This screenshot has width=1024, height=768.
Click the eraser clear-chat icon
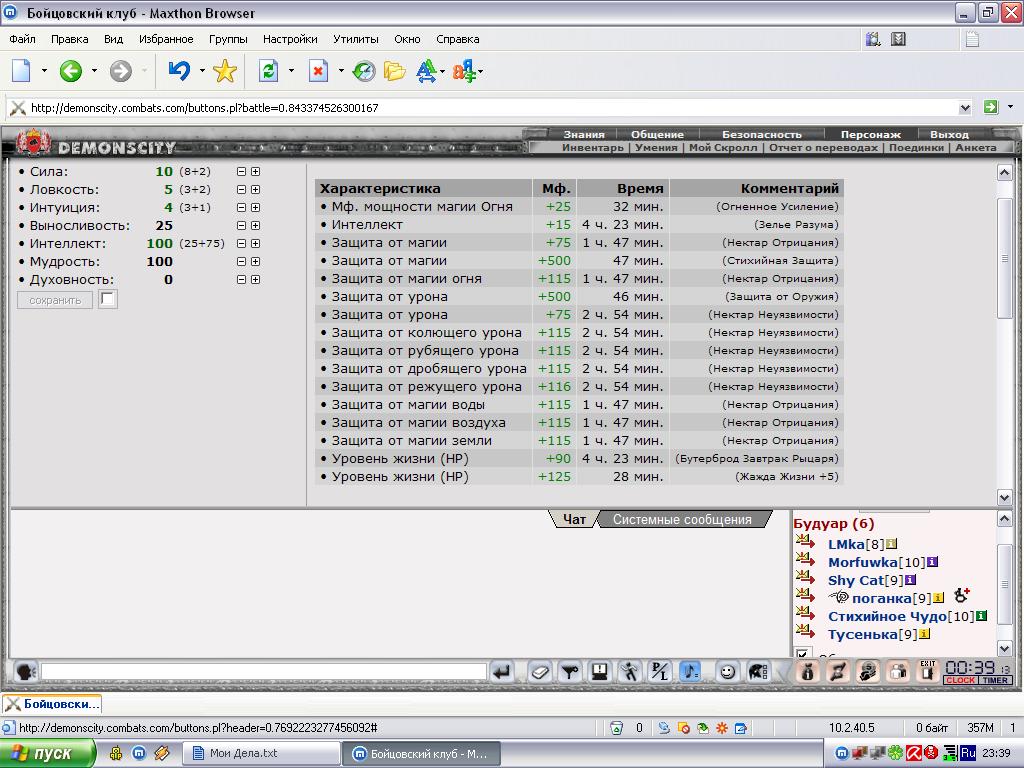point(539,671)
